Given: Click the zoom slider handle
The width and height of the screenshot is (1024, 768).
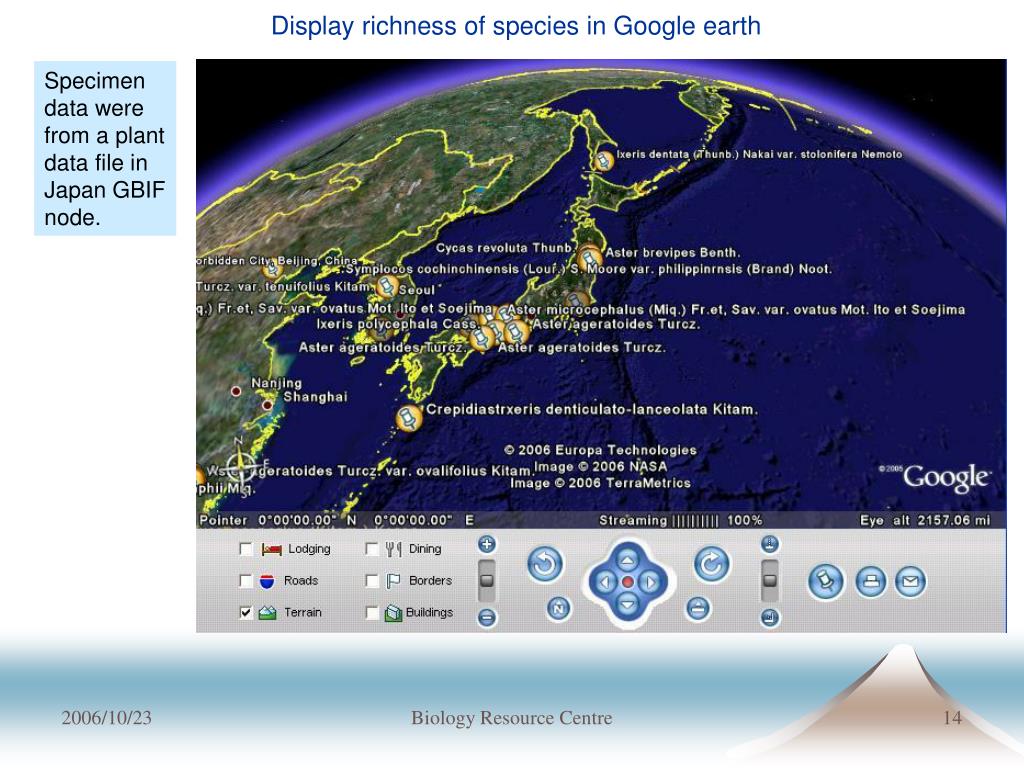Looking at the screenshot, I should click(487, 580).
